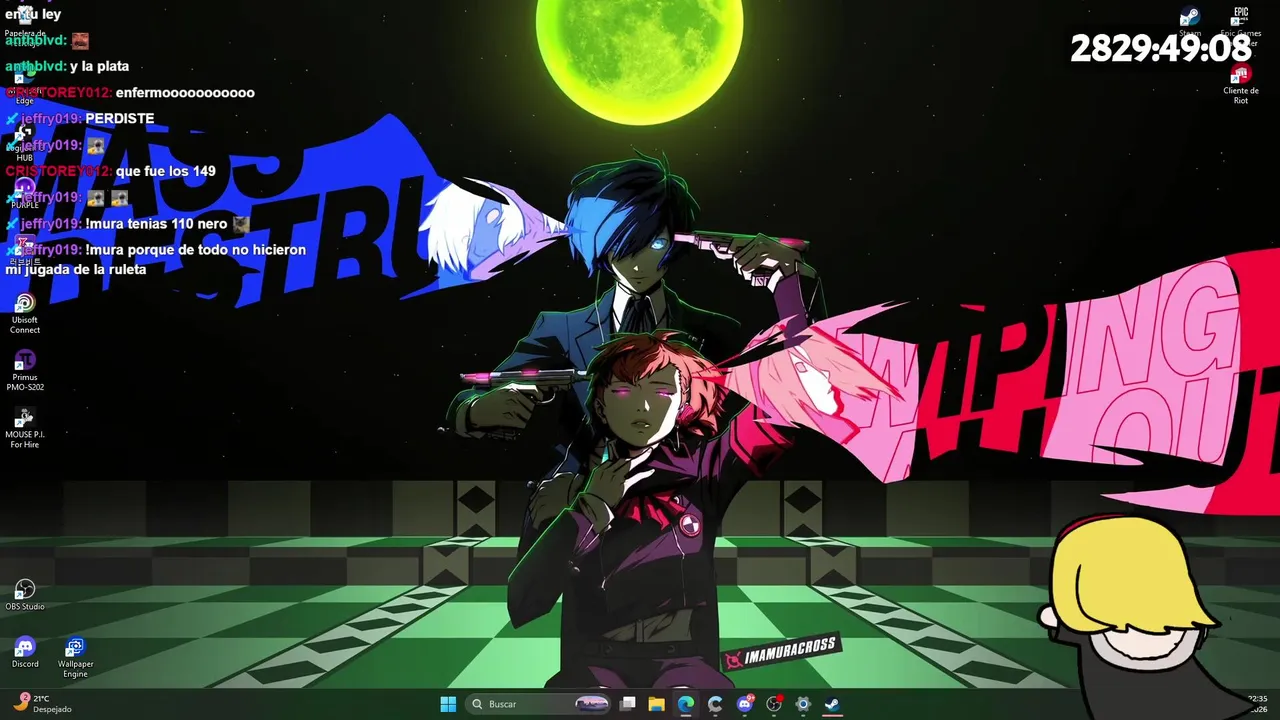Open the Settings gear in the taskbar

point(802,704)
